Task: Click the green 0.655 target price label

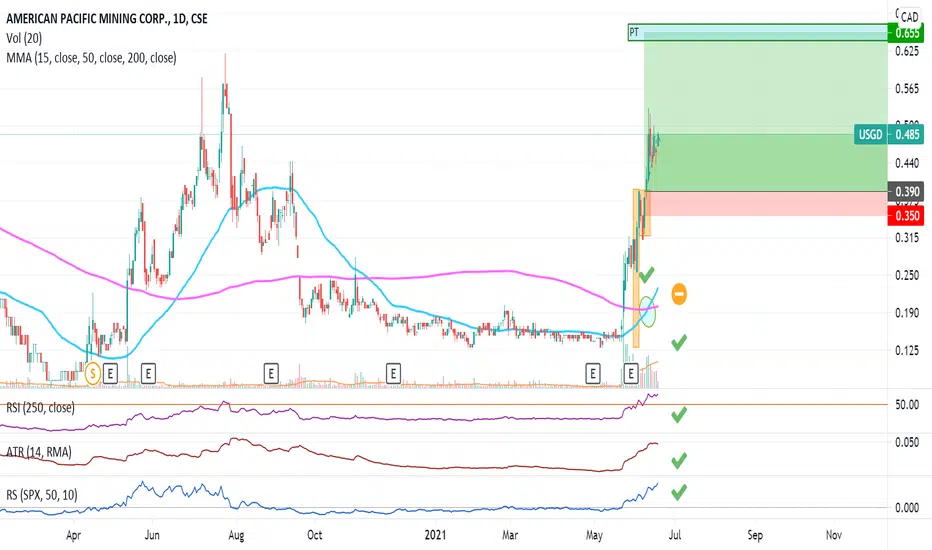Action: click(906, 33)
